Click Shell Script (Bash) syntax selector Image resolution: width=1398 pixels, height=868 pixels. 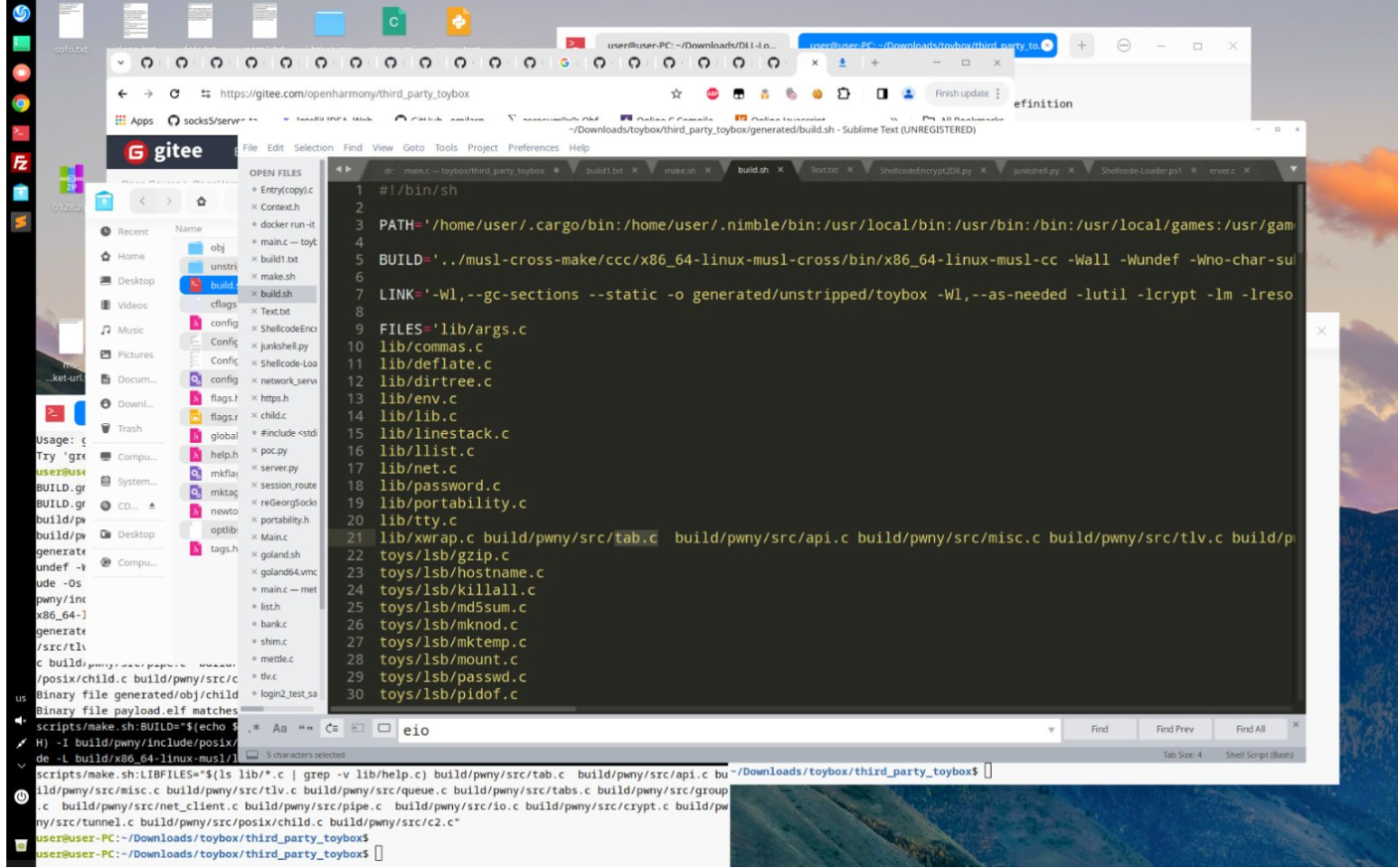(1259, 754)
